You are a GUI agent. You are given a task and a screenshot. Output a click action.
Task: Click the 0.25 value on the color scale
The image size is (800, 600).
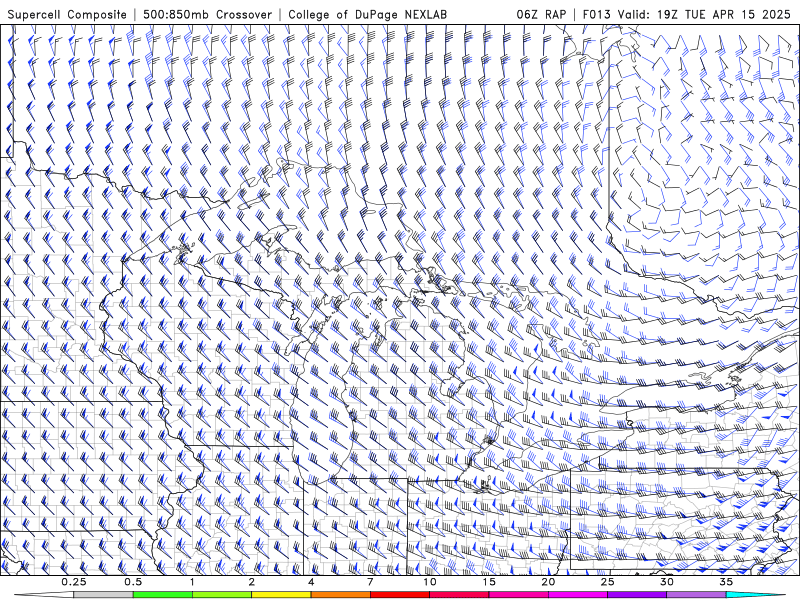(73, 582)
